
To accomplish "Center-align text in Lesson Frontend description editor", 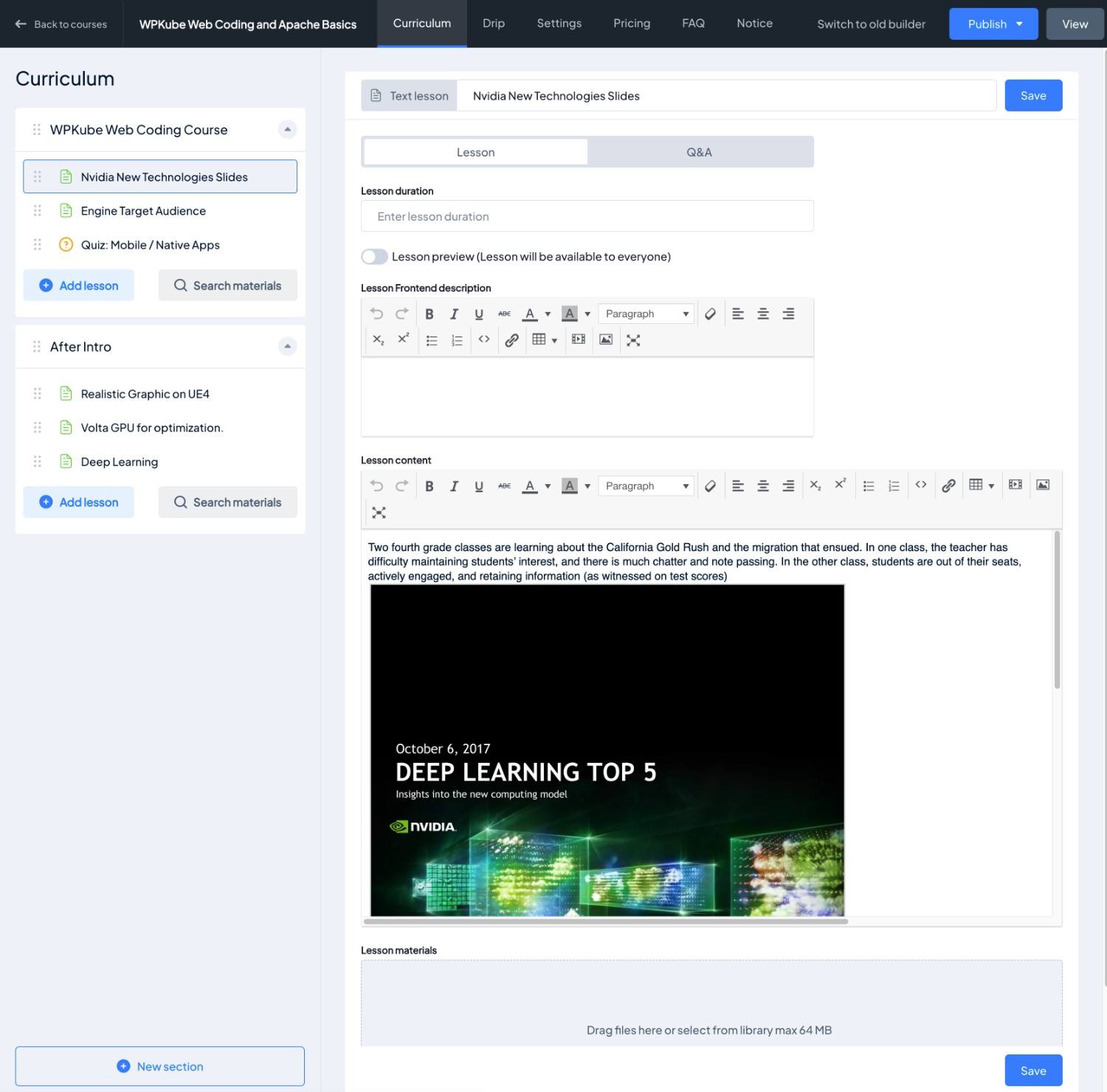I will point(763,314).
